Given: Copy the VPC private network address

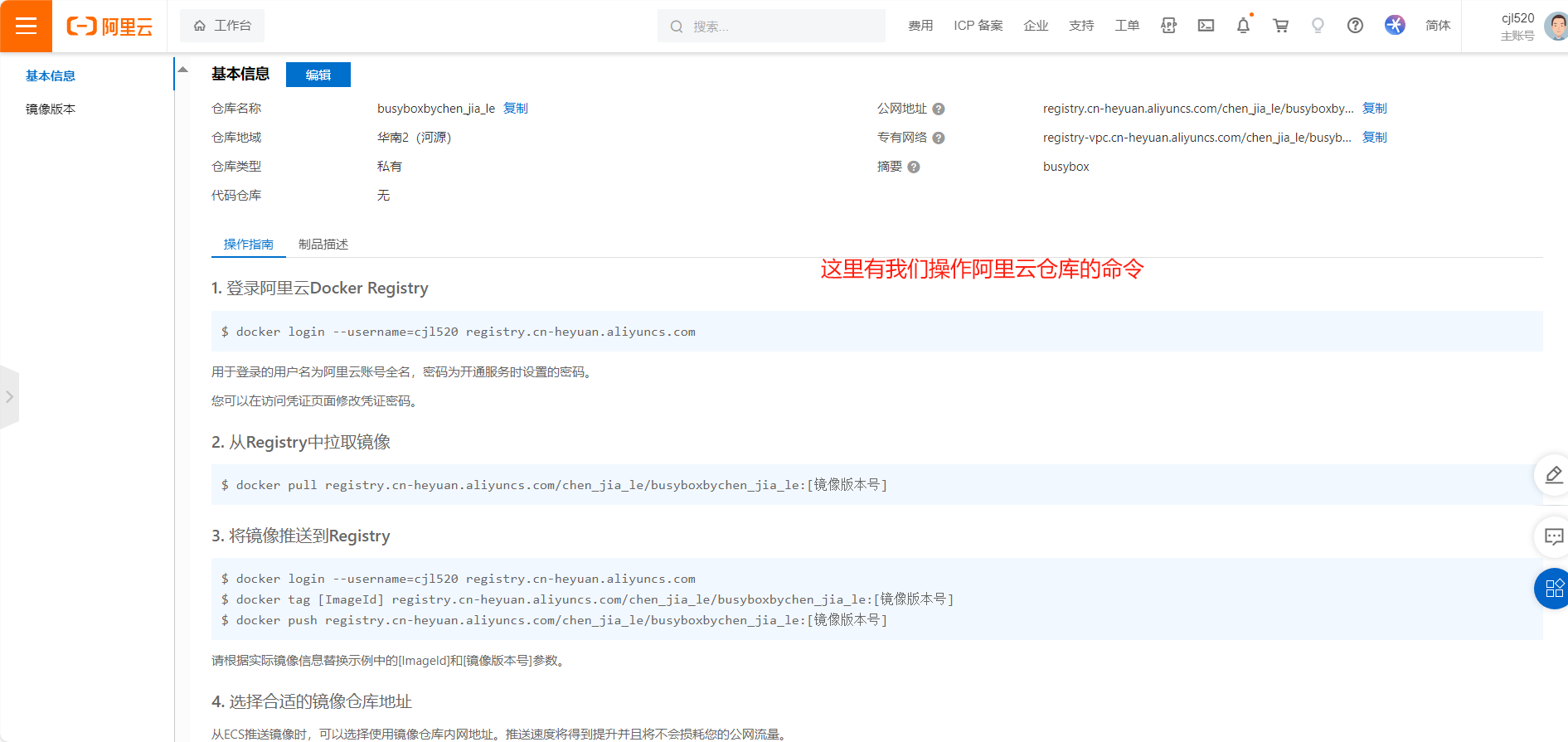Looking at the screenshot, I should pyautogui.click(x=1375, y=138).
